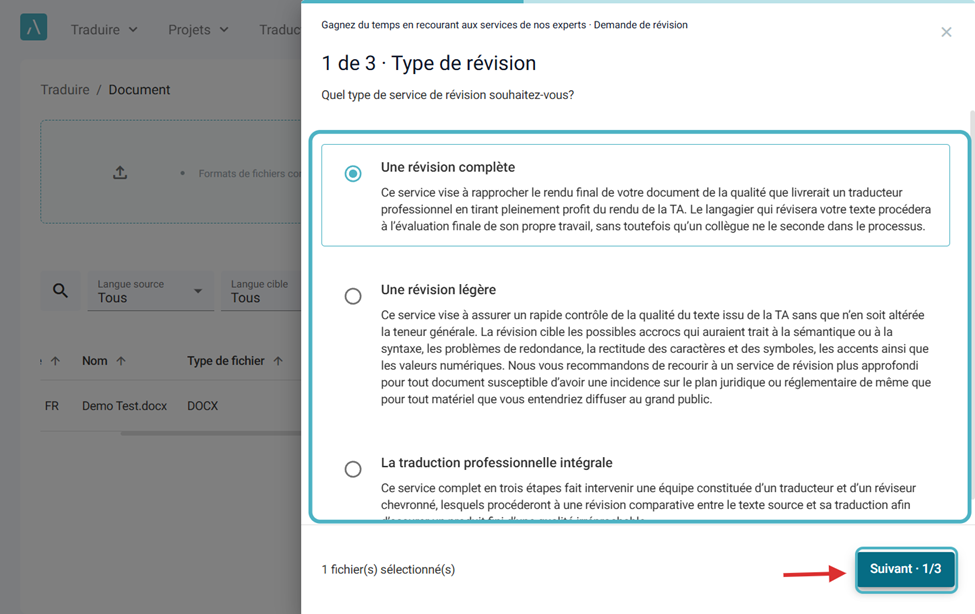Click the upload file icon
This screenshot has width=975, height=614.
pyautogui.click(x=120, y=172)
